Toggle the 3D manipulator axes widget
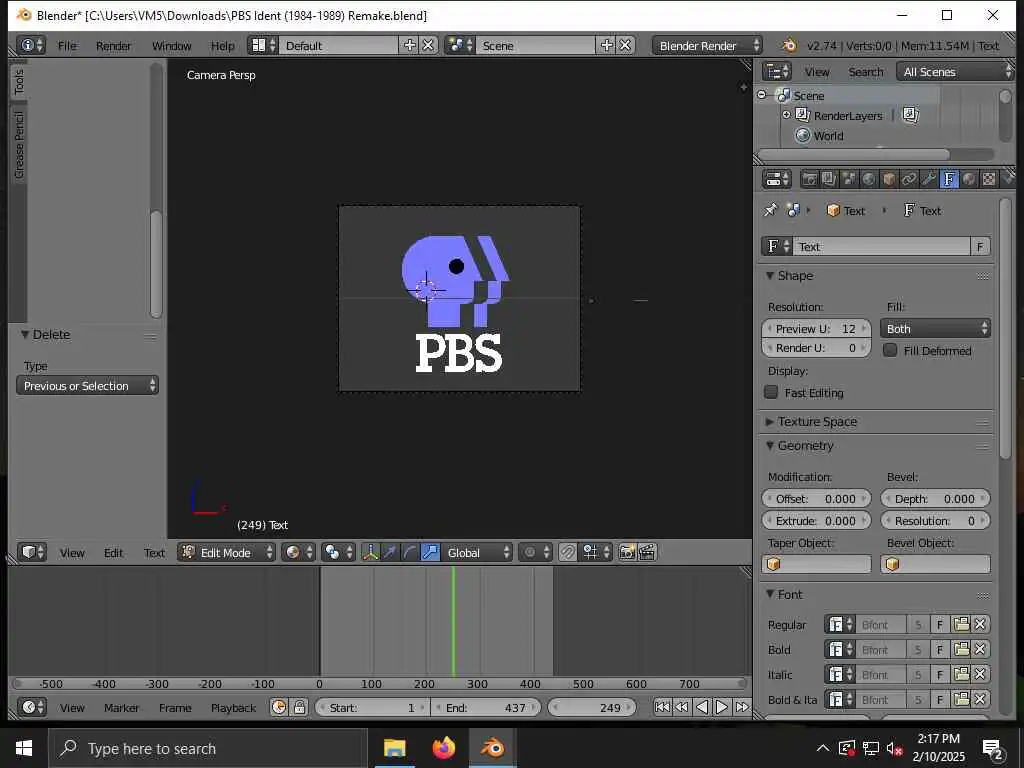The height and width of the screenshot is (768, 1024). (370, 552)
